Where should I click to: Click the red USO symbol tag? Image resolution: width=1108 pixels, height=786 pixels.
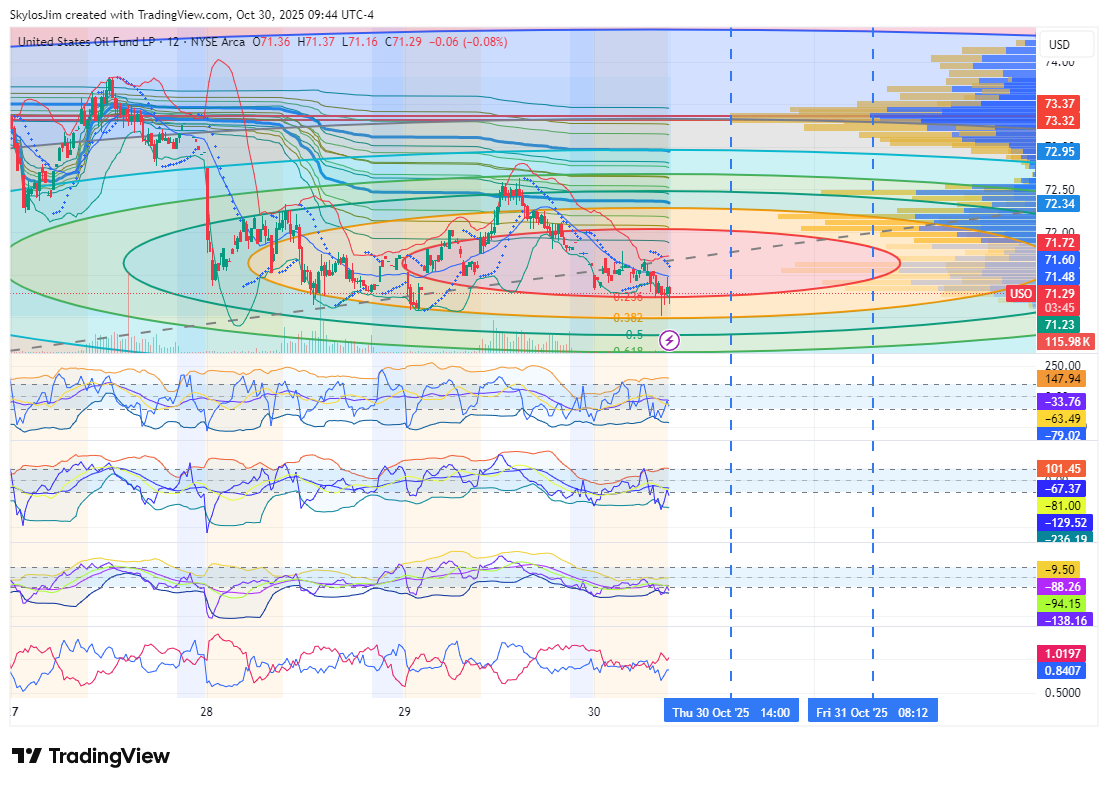(1020, 293)
